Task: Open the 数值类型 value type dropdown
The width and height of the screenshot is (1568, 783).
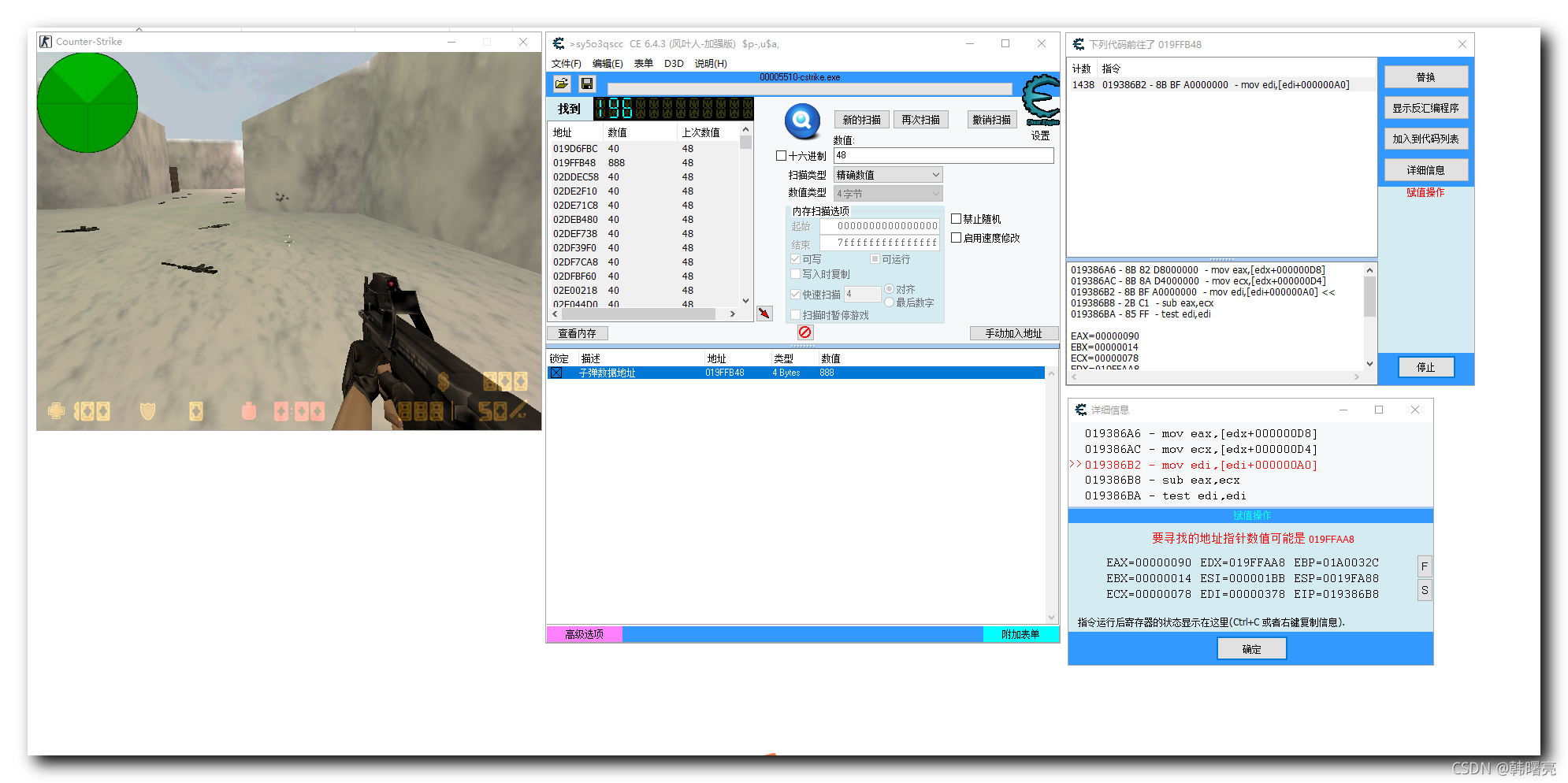Action: coord(888,194)
